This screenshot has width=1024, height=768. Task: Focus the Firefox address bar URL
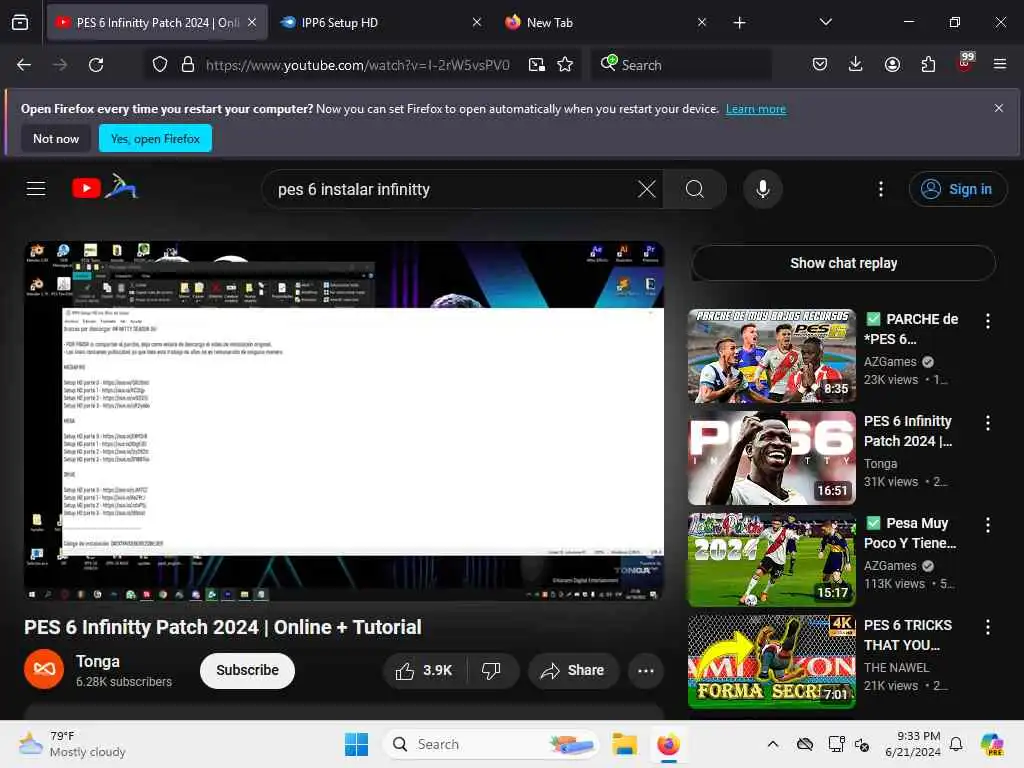(357, 65)
